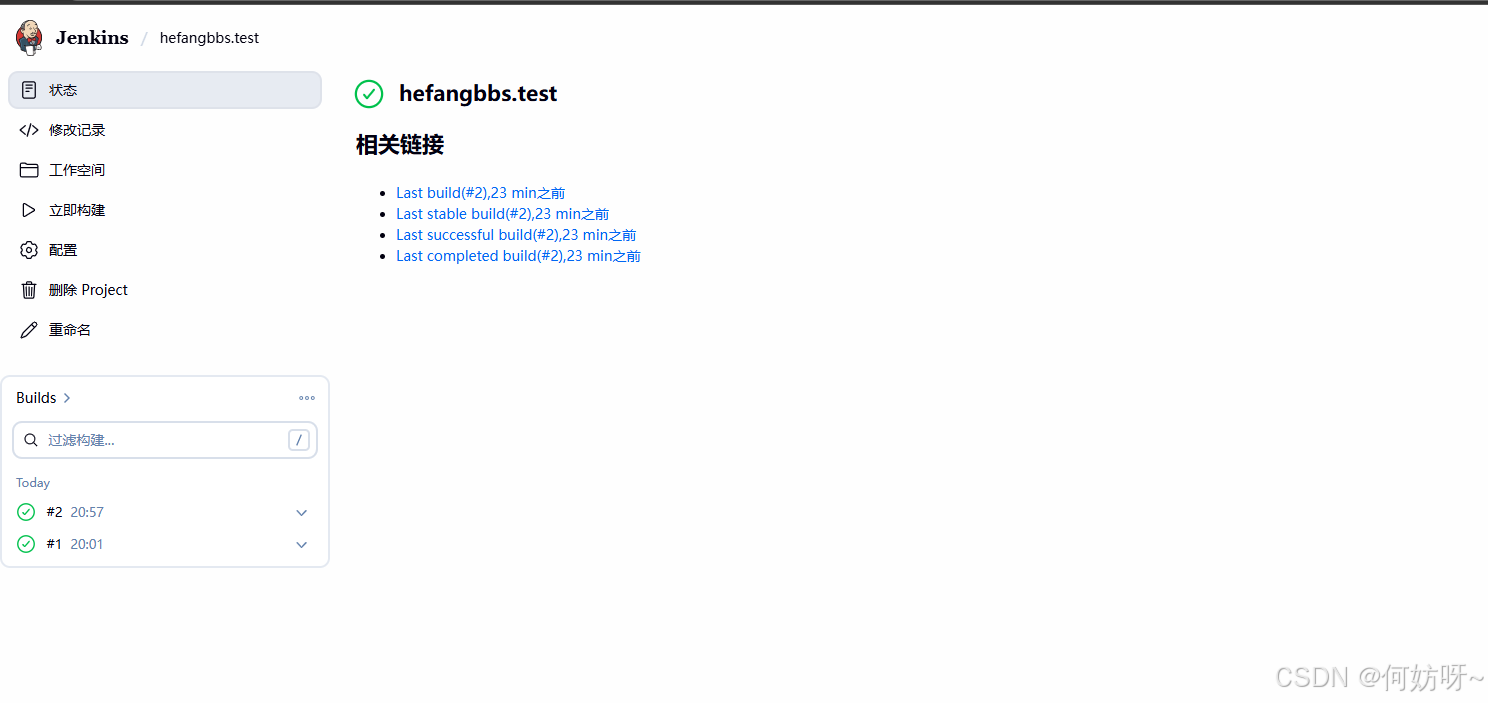This screenshot has height=703, width=1488.
Task: Click the 20:01 build timestamp
Action: (x=87, y=544)
